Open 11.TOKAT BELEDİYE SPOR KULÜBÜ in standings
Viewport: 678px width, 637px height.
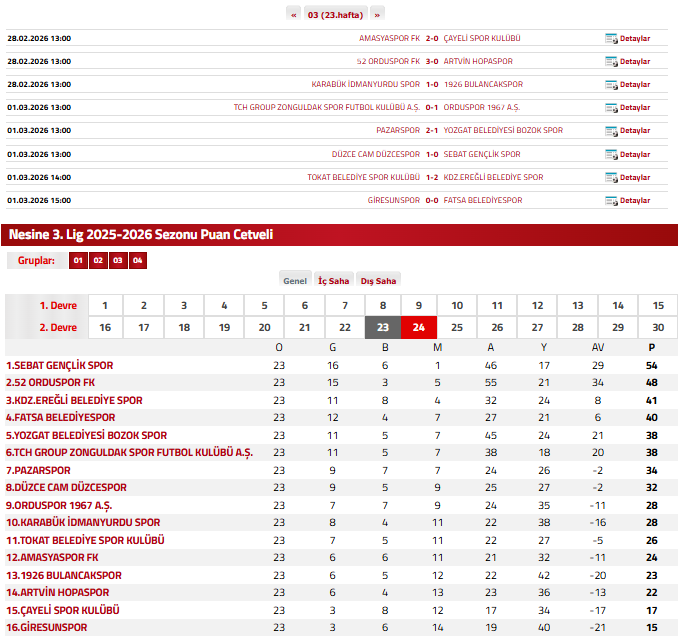pos(85,541)
